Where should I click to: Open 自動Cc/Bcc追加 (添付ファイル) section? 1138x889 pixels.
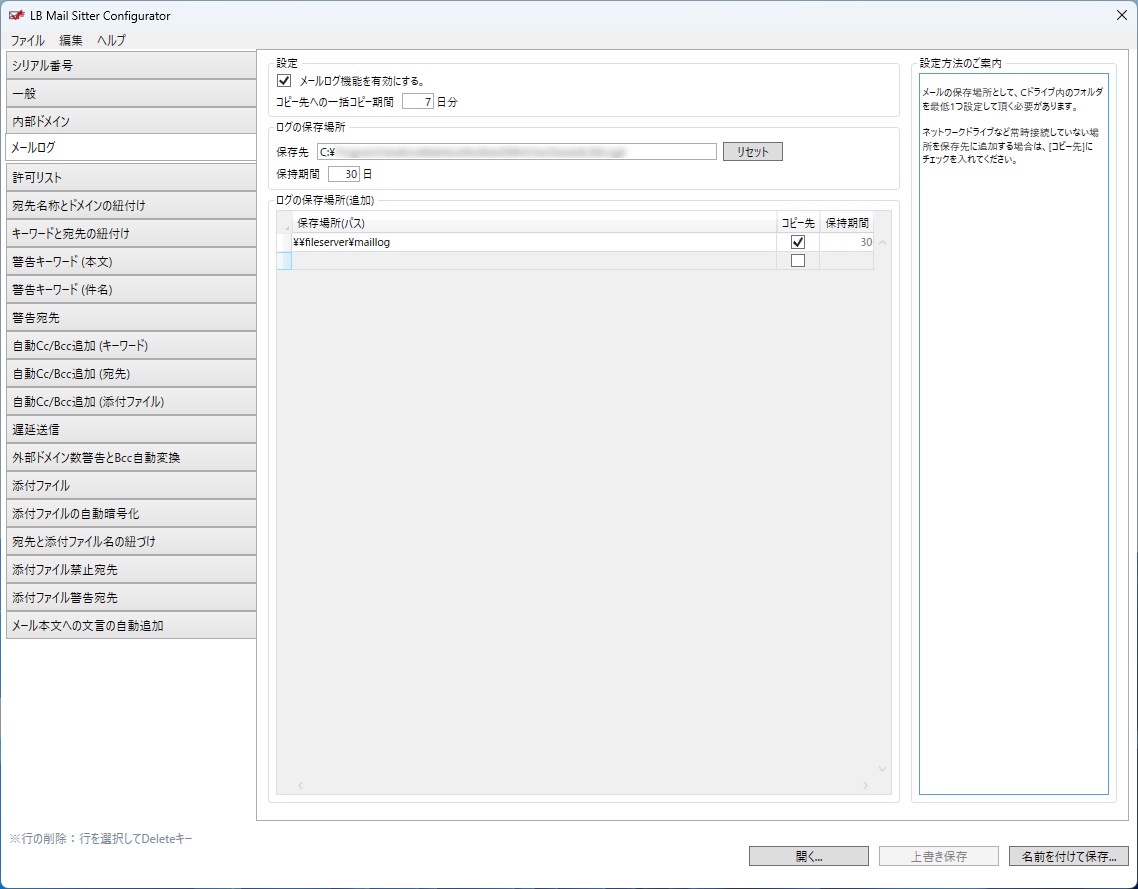click(x=131, y=401)
